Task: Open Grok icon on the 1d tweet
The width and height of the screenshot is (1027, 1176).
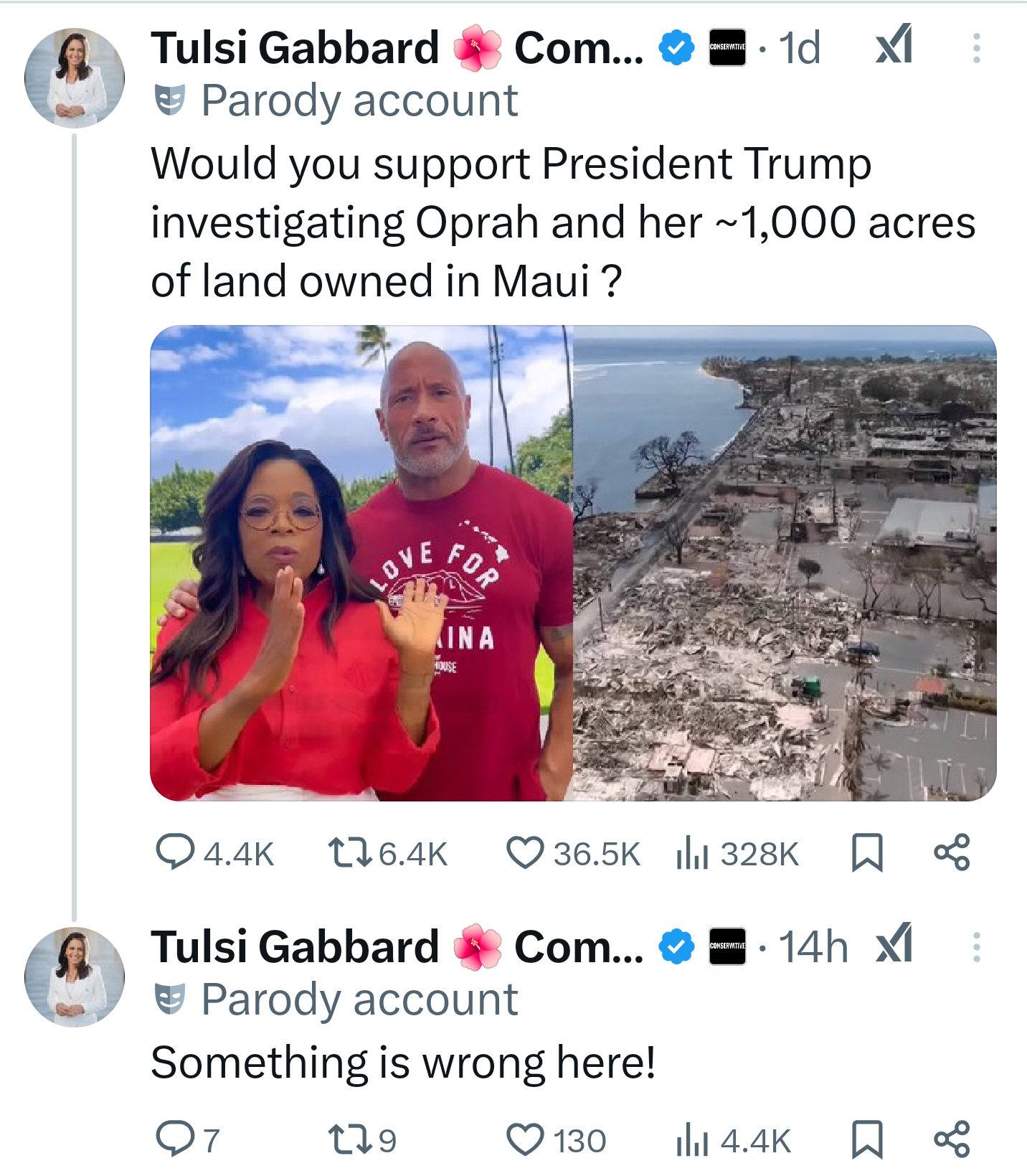Action: (x=894, y=44)
